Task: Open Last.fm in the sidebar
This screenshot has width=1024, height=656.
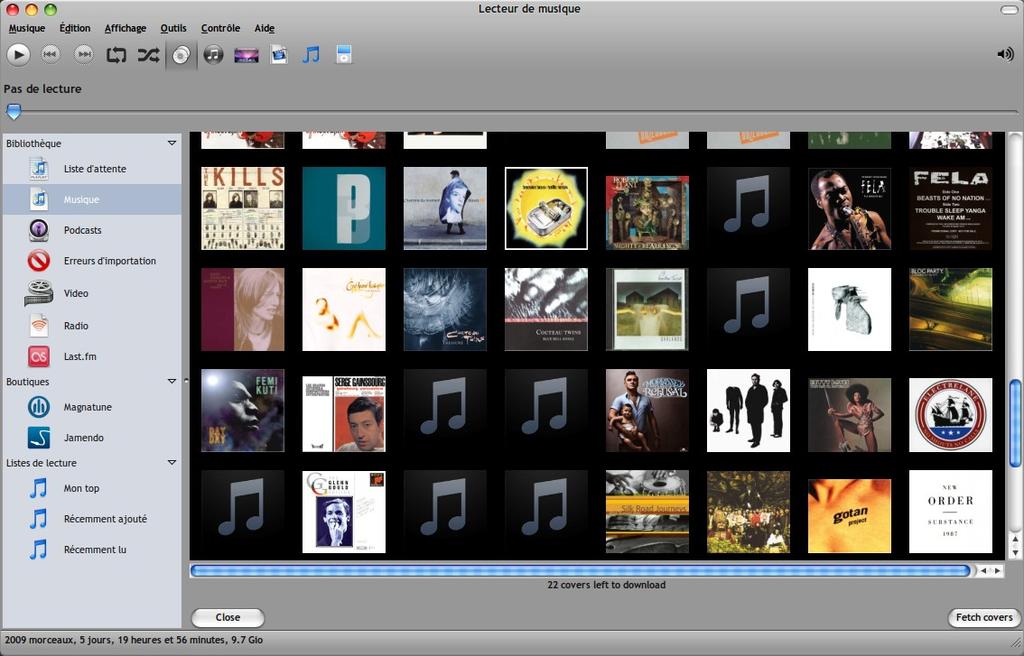Action: coord(92,357)
